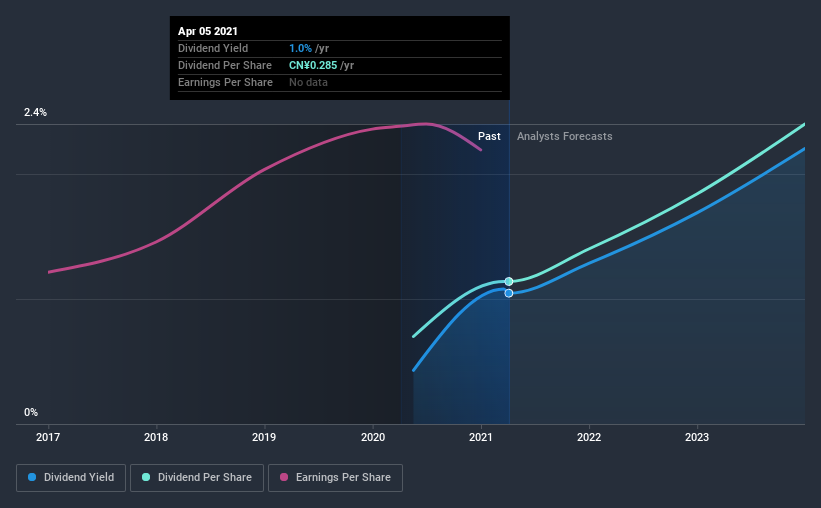The width and height of the screenshot is (821, 508).
Task: Click the 'No data' earnings value in tooltip
Action: coord(308,82)
